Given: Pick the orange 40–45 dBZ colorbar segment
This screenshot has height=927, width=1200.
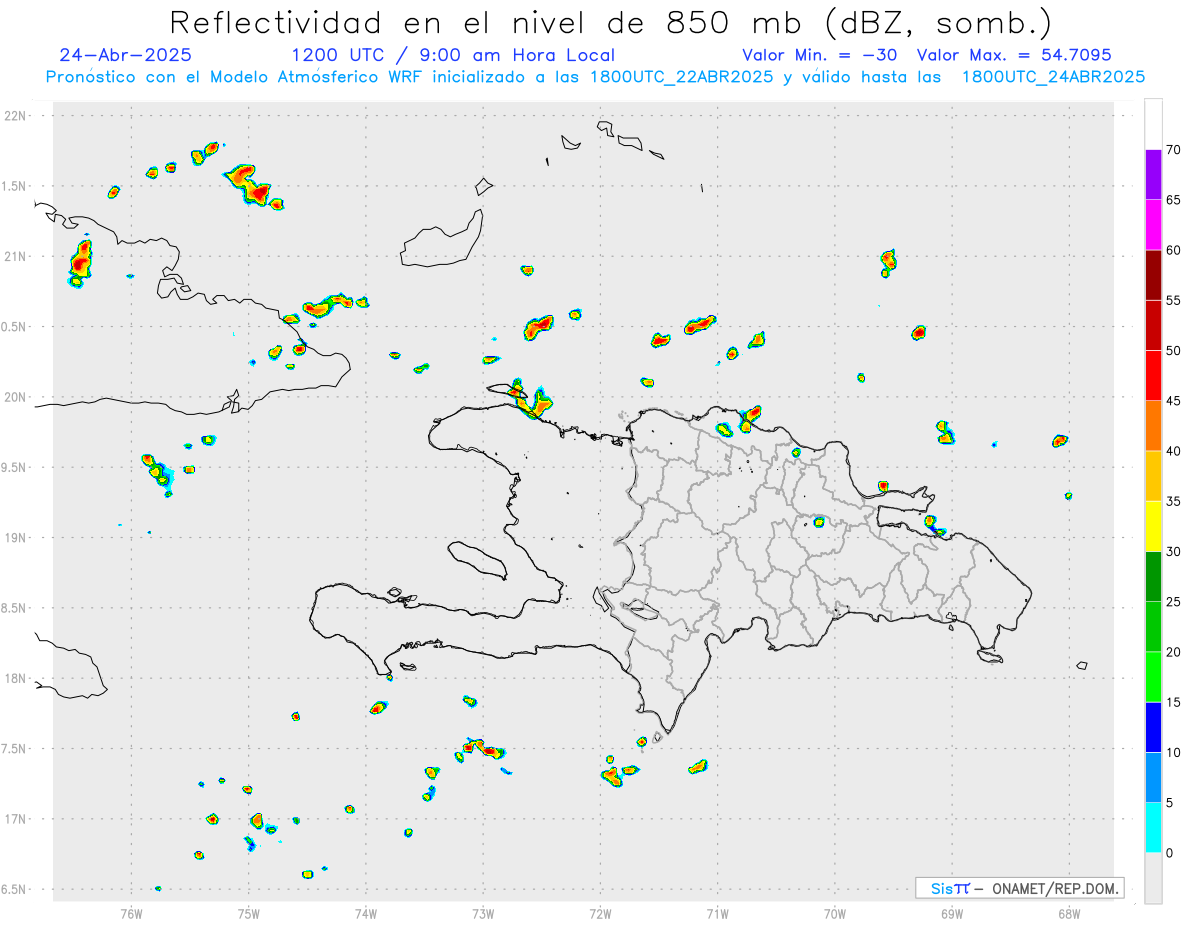Looking at the screenshot, I should pyautogui.click(x=1153, y=426).
